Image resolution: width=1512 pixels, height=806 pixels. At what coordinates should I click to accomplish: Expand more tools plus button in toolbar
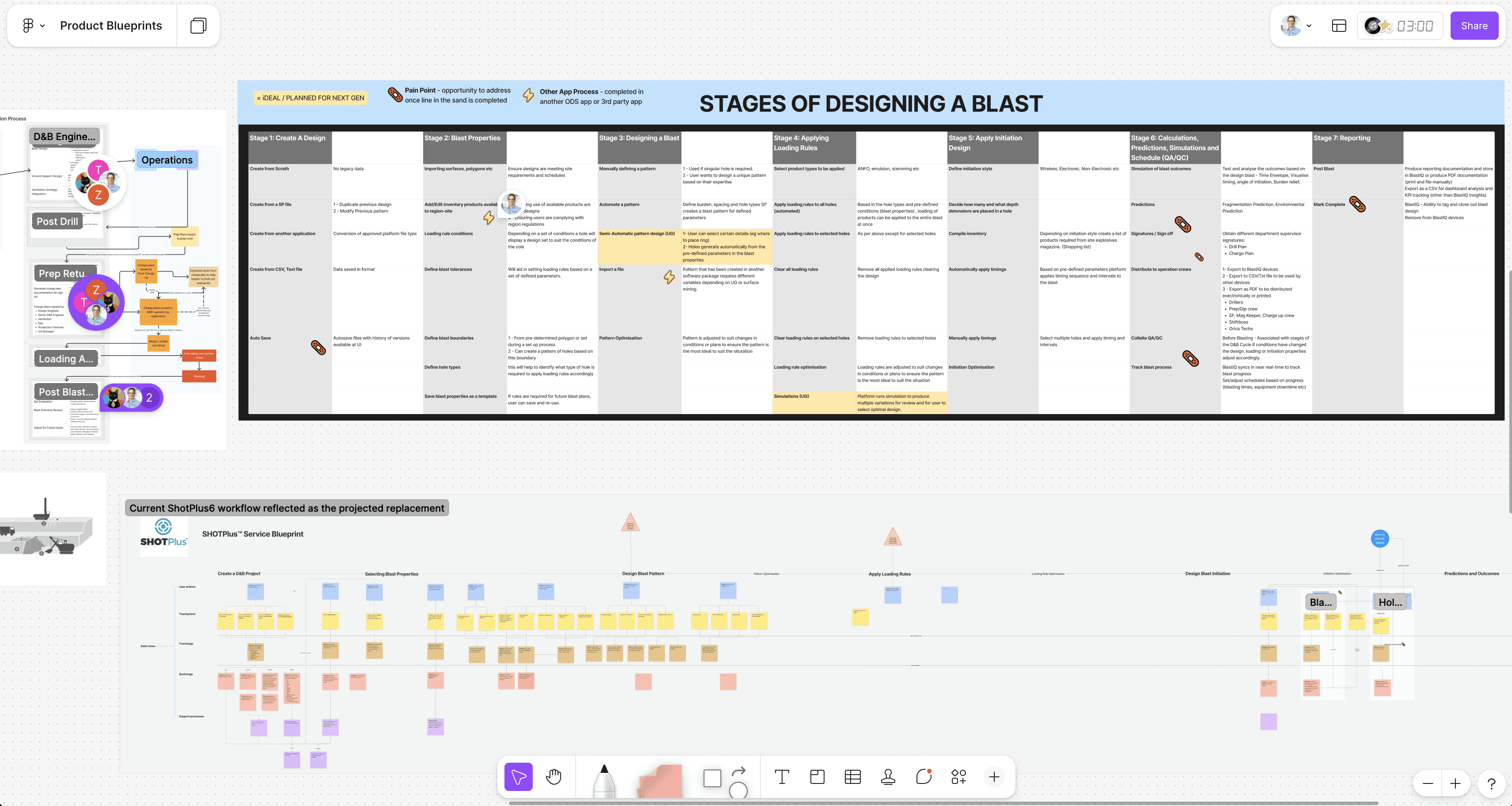[994, 777]
